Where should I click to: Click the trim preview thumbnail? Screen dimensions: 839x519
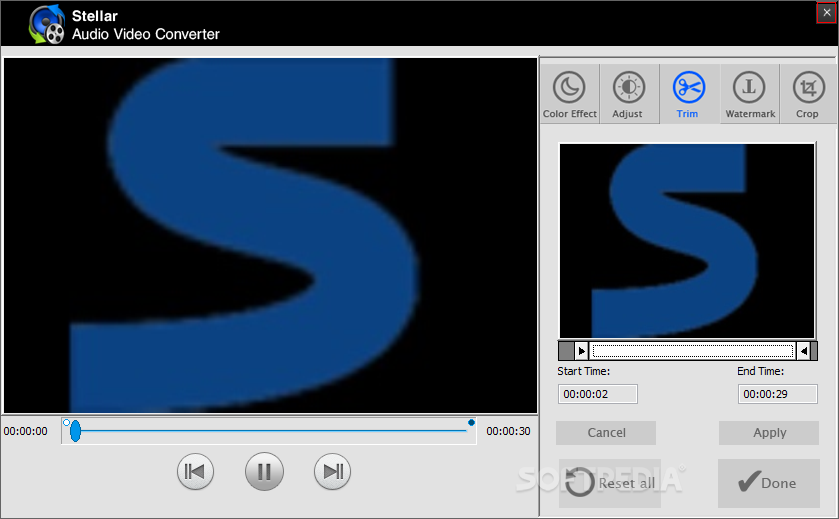pos(687,241)
